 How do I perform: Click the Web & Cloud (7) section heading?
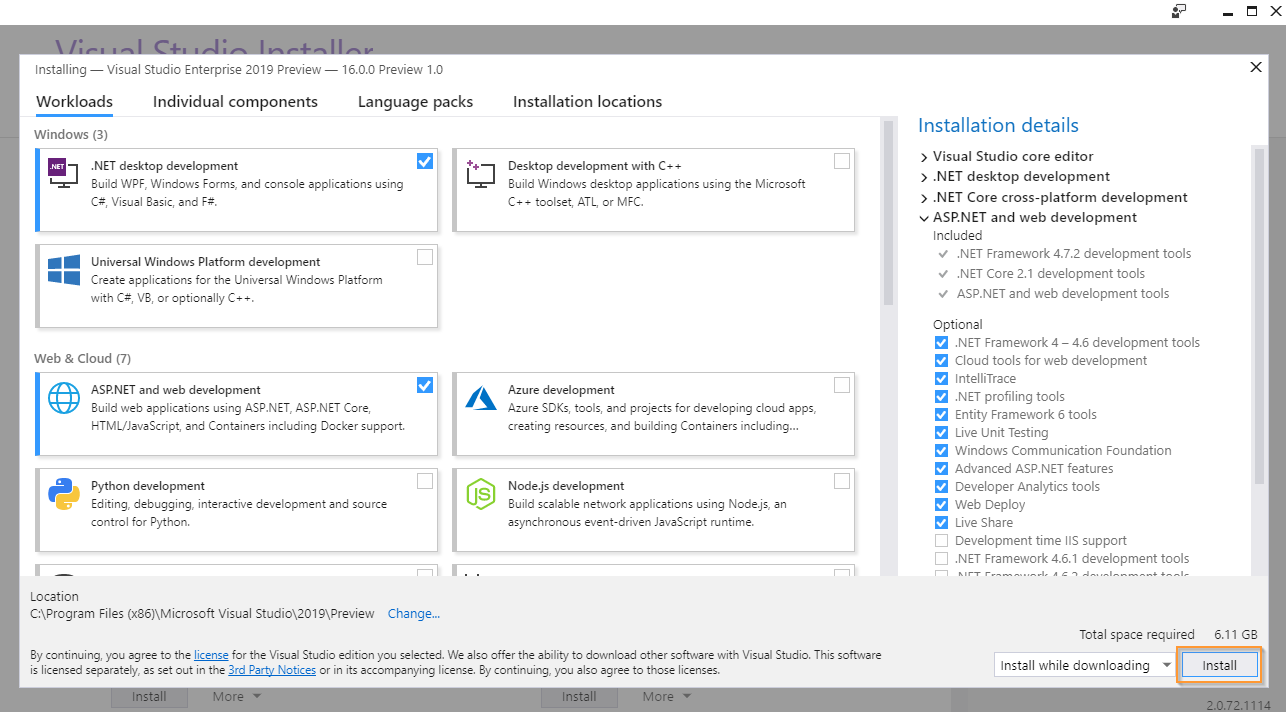[82, 358]
